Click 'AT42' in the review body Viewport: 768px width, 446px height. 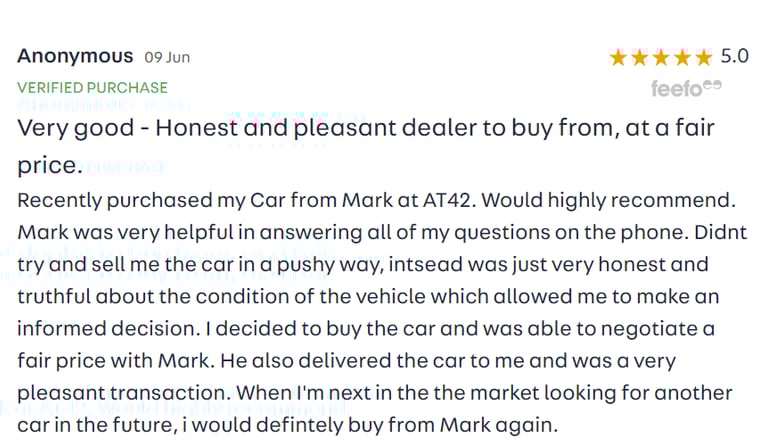point(449,200)
